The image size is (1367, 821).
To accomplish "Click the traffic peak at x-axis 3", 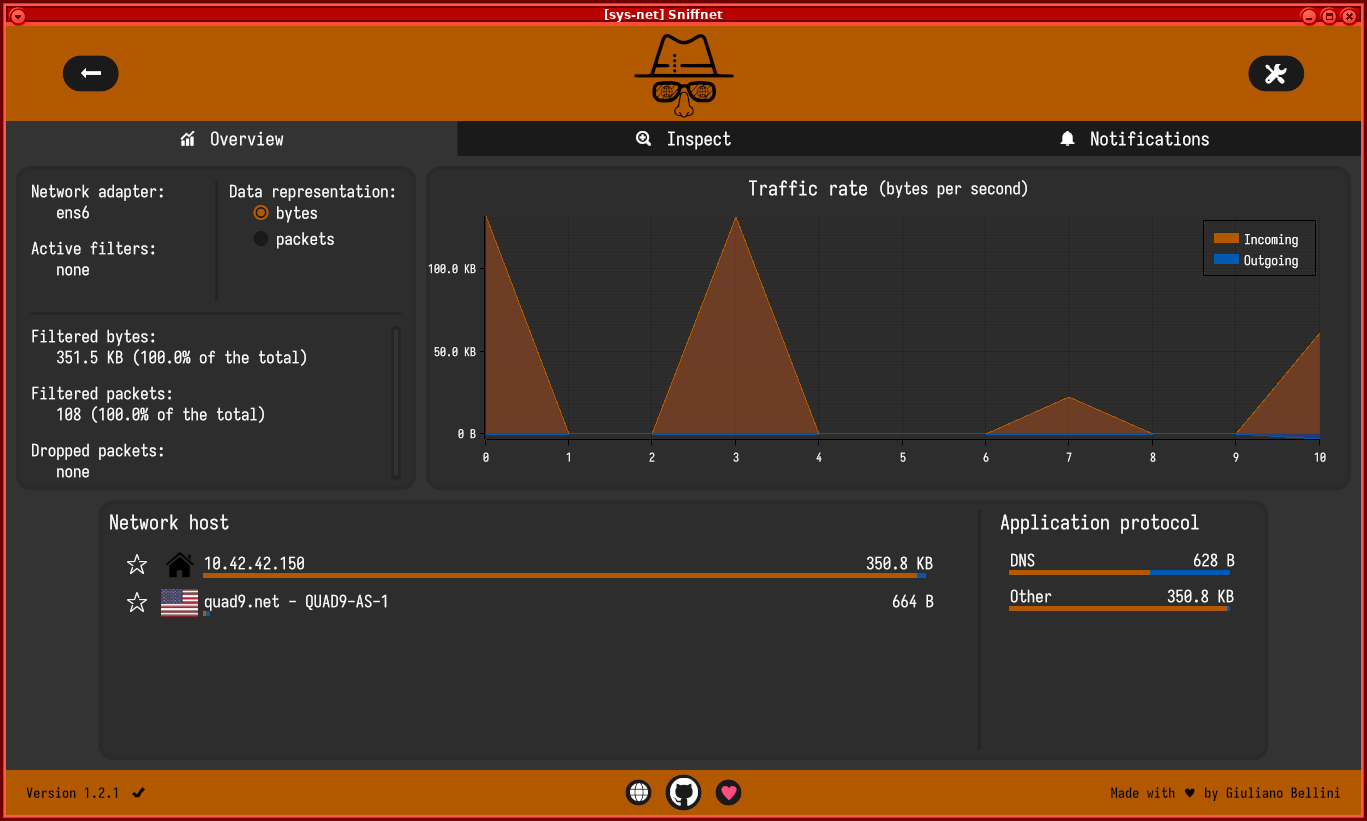I will pos(736,218).
